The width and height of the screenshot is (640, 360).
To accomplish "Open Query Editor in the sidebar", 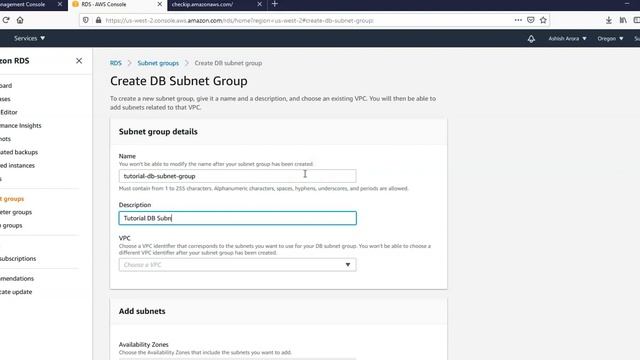I will [9, 112].
